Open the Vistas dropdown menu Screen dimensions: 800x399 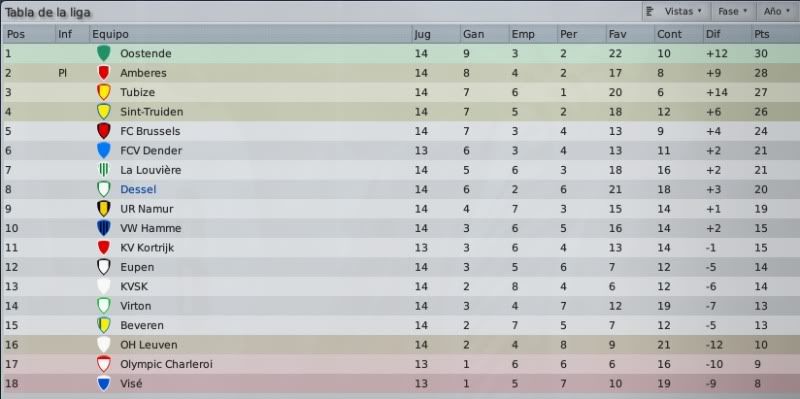673,11
